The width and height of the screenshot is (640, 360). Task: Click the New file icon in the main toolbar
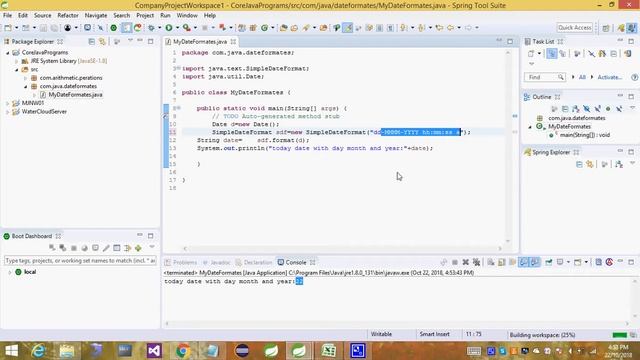pos(8,28)
